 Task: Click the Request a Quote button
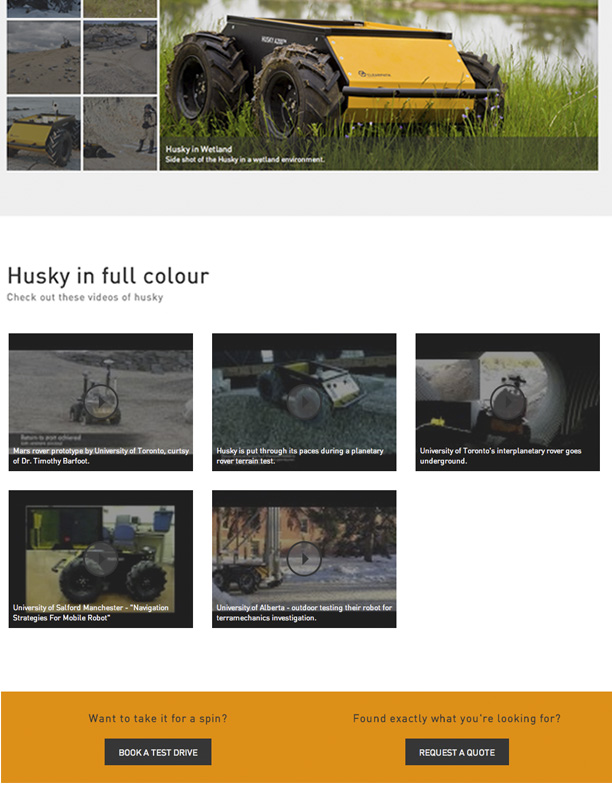pos(457,752)
